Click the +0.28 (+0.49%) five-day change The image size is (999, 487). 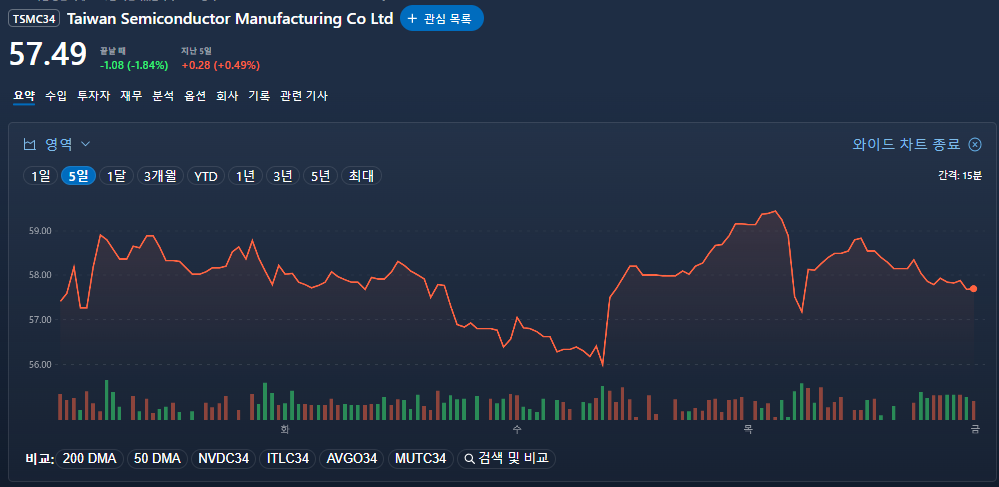tap(220, 65)
